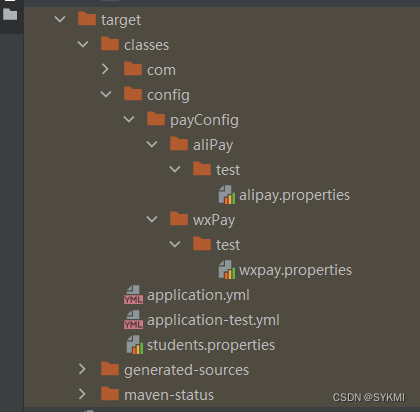The height and width of the screenshot is (412, 420).
Task: Click the alipay.properties file icon
Action: [x=227, y=195]
